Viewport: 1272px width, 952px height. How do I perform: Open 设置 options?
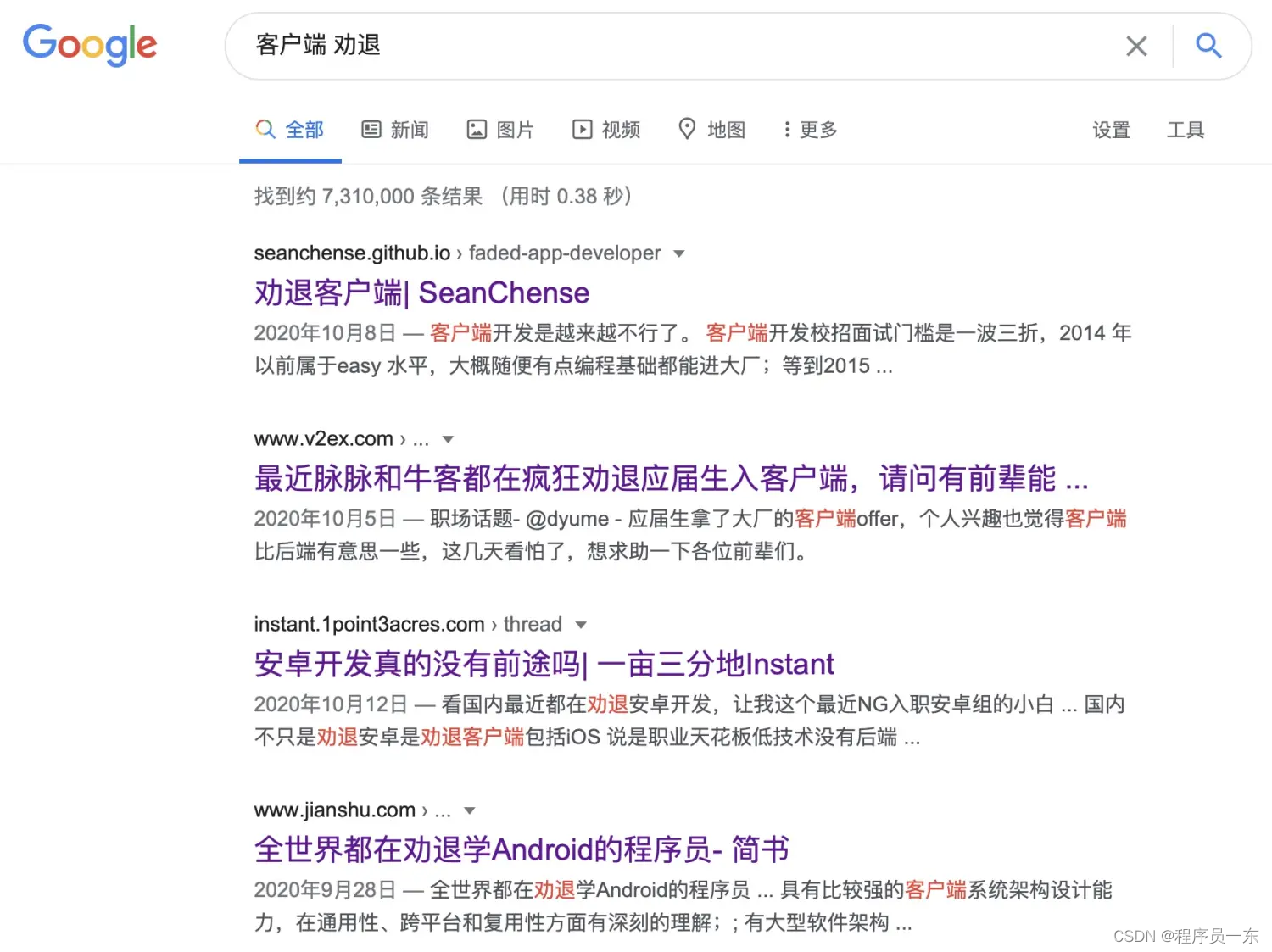pos(1111,130)
